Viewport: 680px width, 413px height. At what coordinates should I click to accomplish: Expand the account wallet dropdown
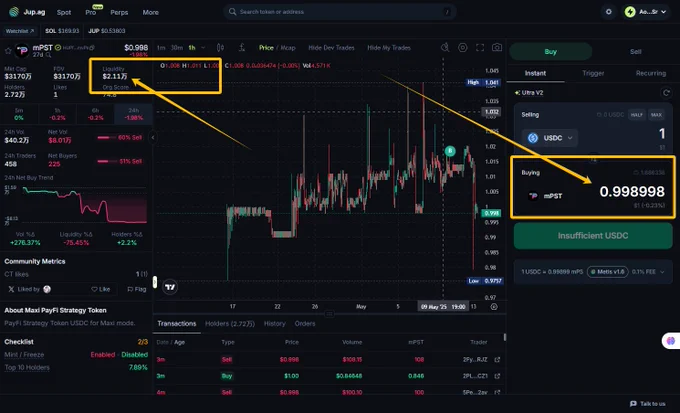664,12
